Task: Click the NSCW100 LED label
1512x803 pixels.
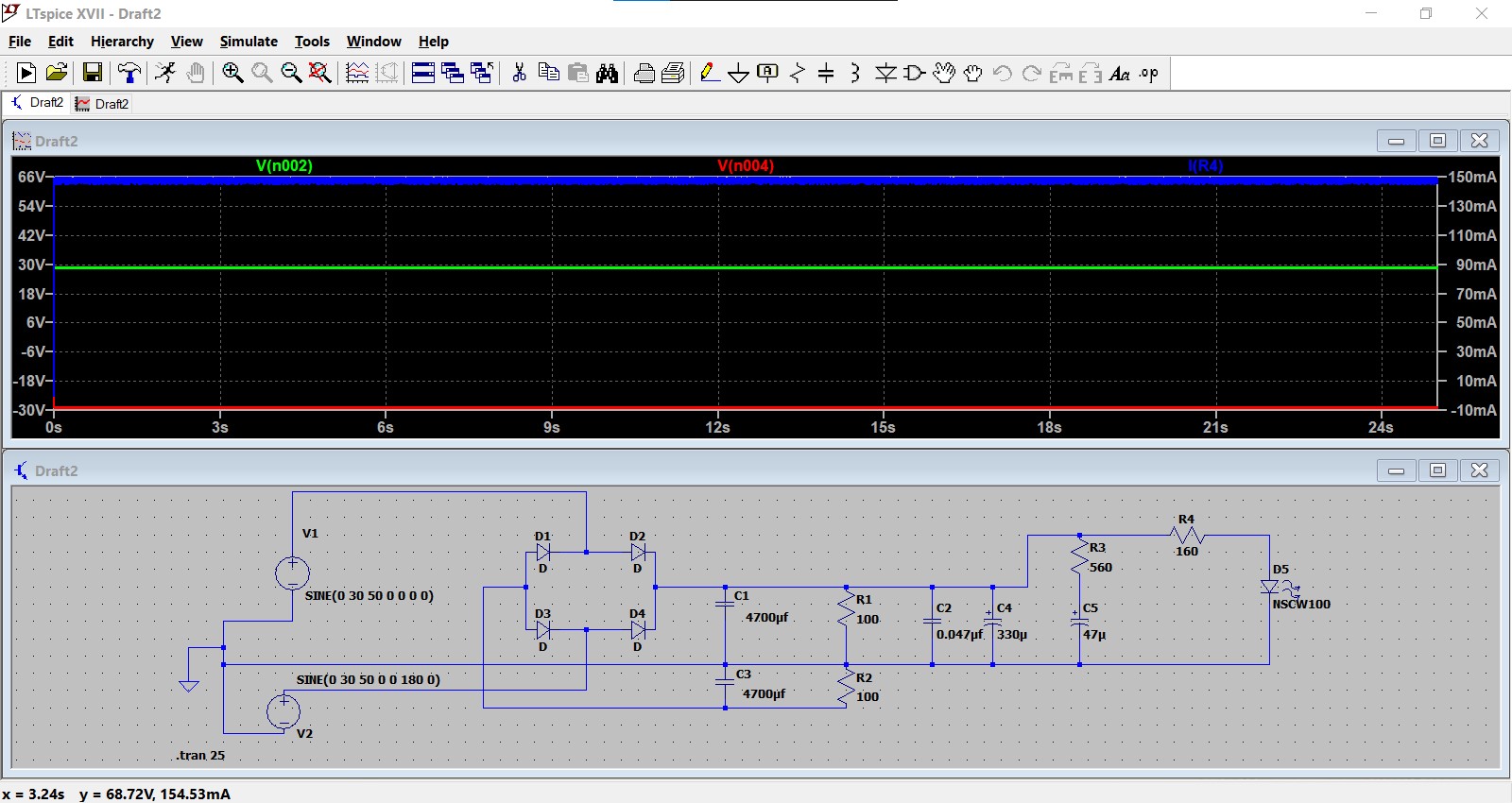Action: point(1301,605)
